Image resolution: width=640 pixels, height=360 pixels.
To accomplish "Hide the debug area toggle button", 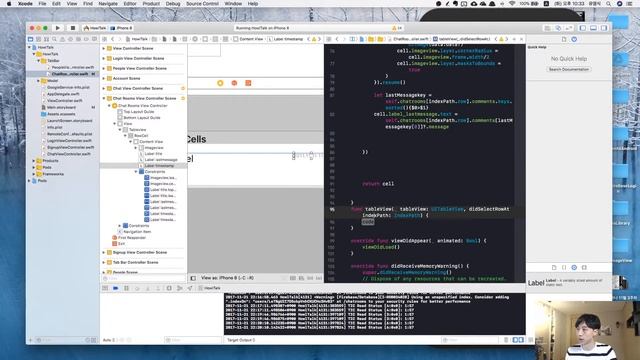I will (x=105, y=288).
